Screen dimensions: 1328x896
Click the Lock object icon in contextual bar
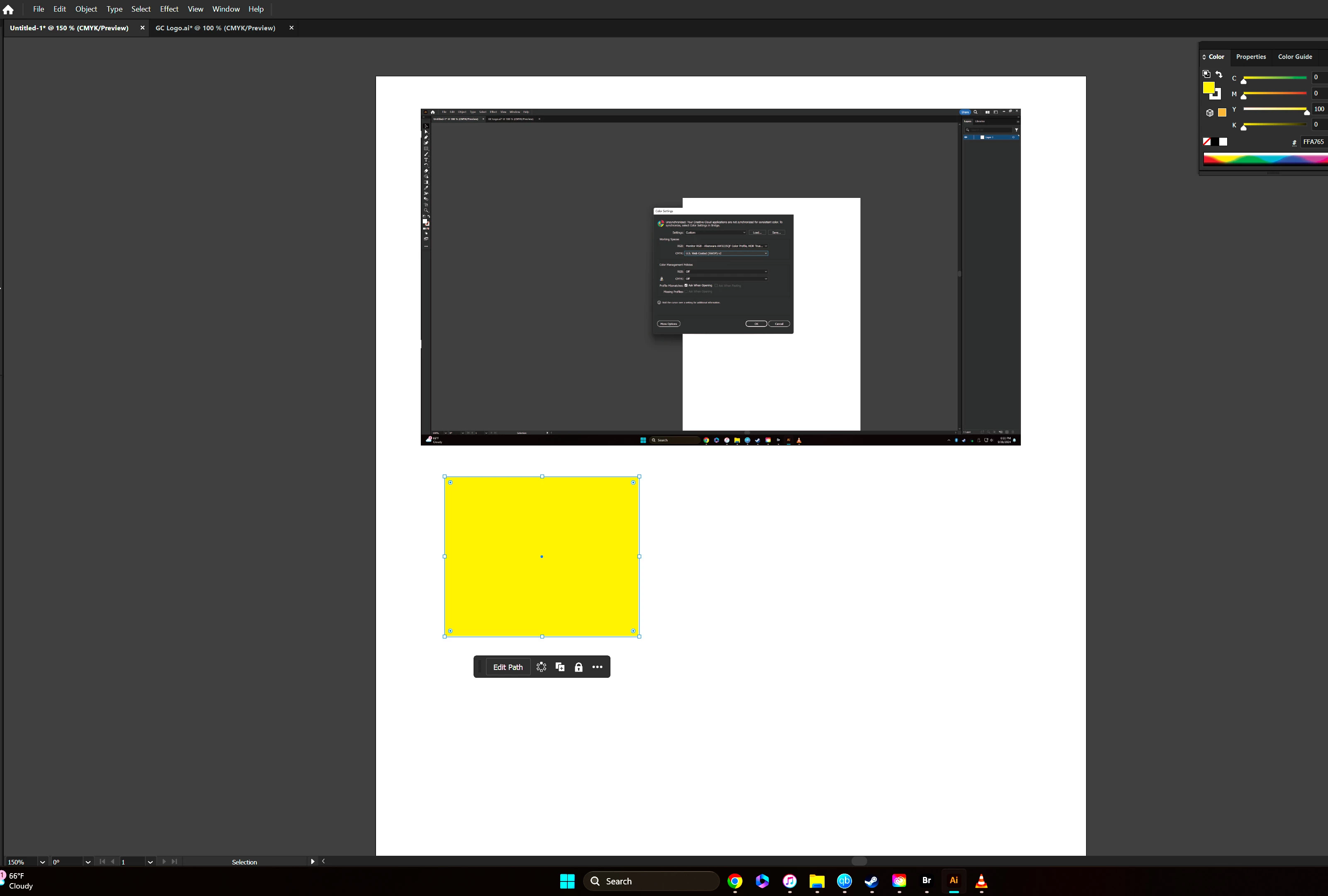pyautogui.click(x=578, y=667)
